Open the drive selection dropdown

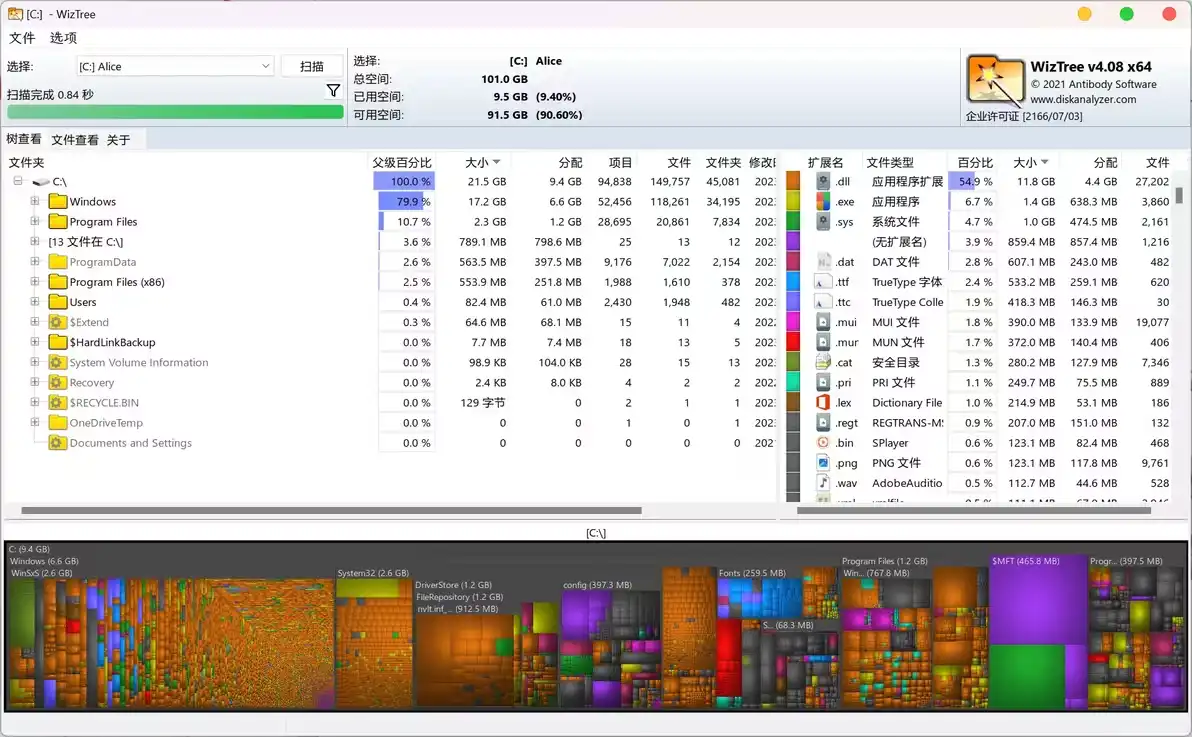coord(266,66)
